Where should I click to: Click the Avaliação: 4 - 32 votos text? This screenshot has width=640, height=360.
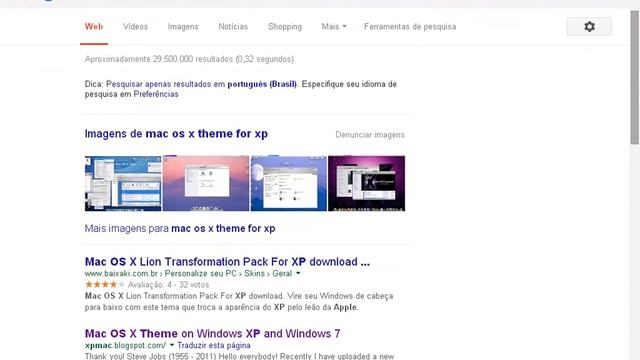(168, 284)
